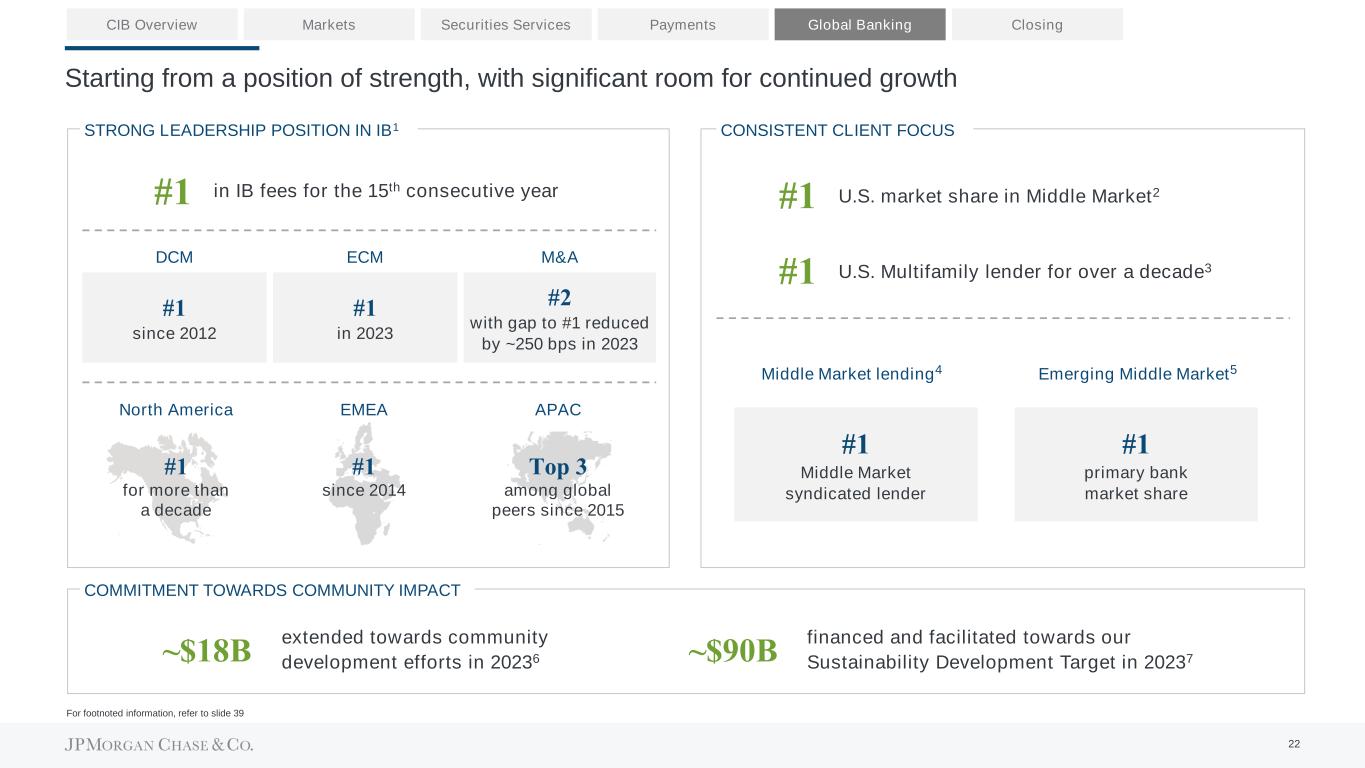Click the ~$18B community development figure

tap(206, 651)
